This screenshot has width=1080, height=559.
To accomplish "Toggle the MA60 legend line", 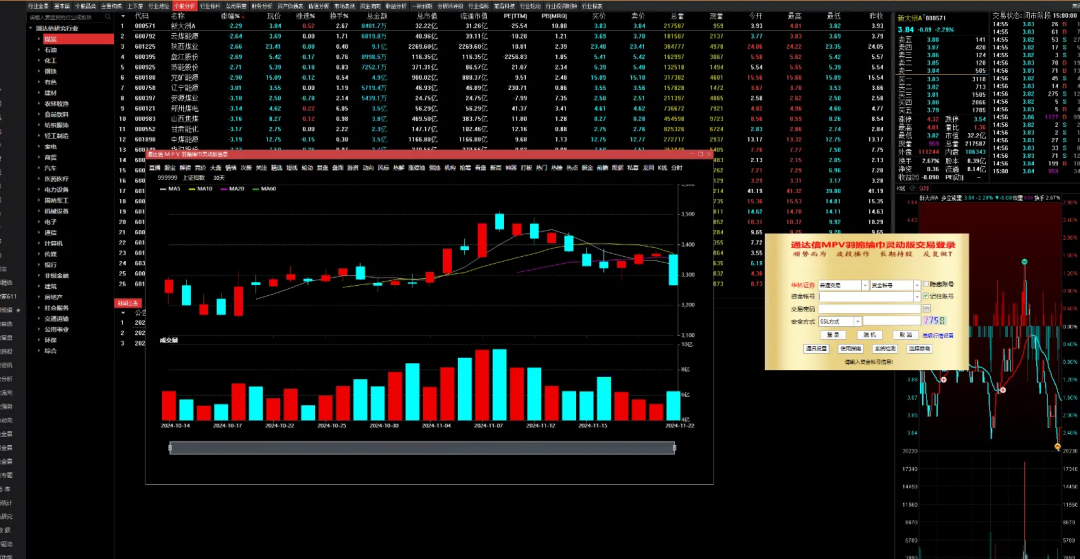I will click(264, 189).
